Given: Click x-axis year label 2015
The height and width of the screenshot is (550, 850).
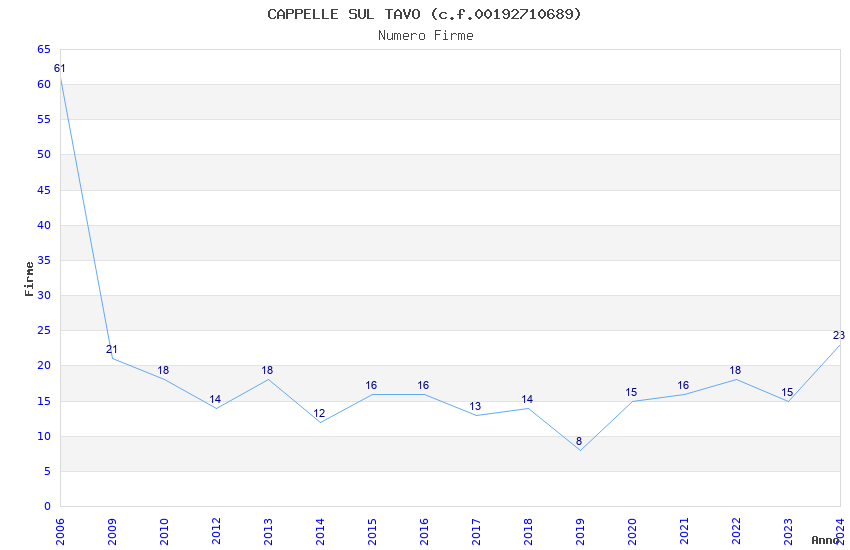Looking at the screenshot, I should 372,532.
